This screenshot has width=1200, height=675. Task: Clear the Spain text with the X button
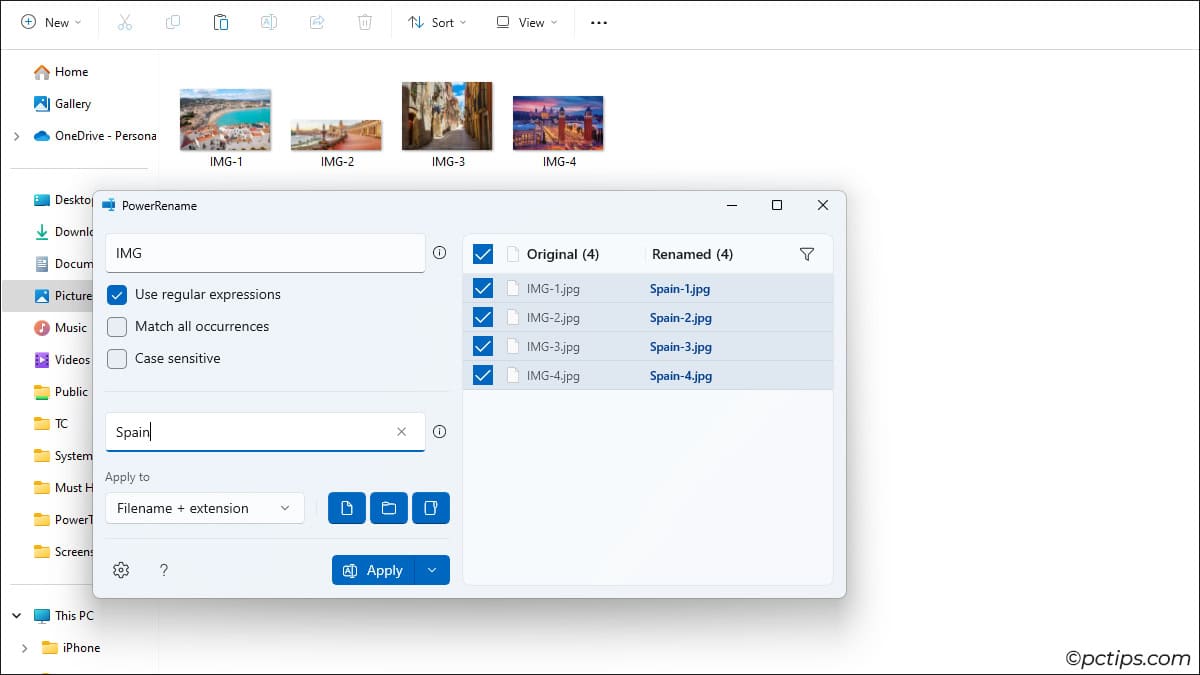pos(401,432)
